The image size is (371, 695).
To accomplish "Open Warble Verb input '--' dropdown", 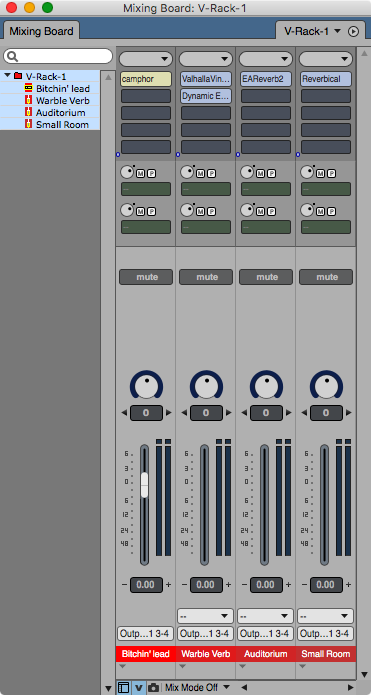I will point(206,616).
